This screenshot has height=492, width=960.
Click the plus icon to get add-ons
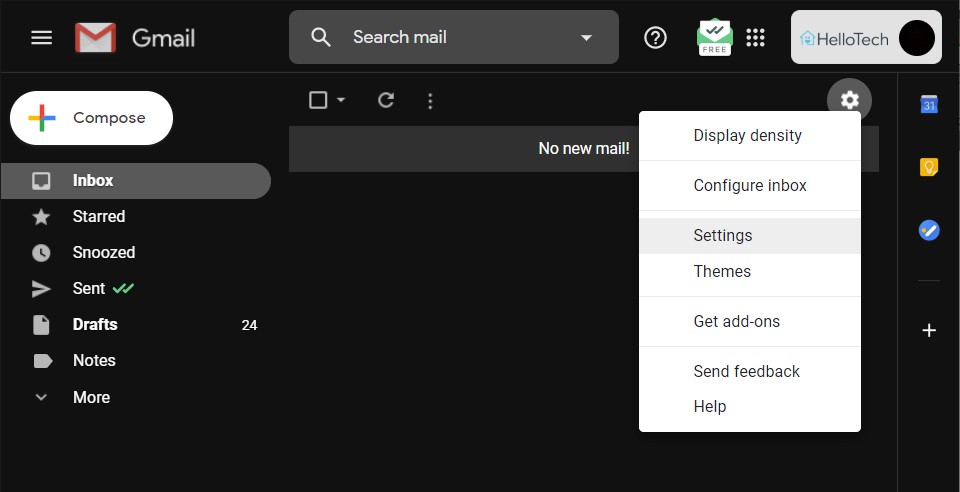(929, 330)
